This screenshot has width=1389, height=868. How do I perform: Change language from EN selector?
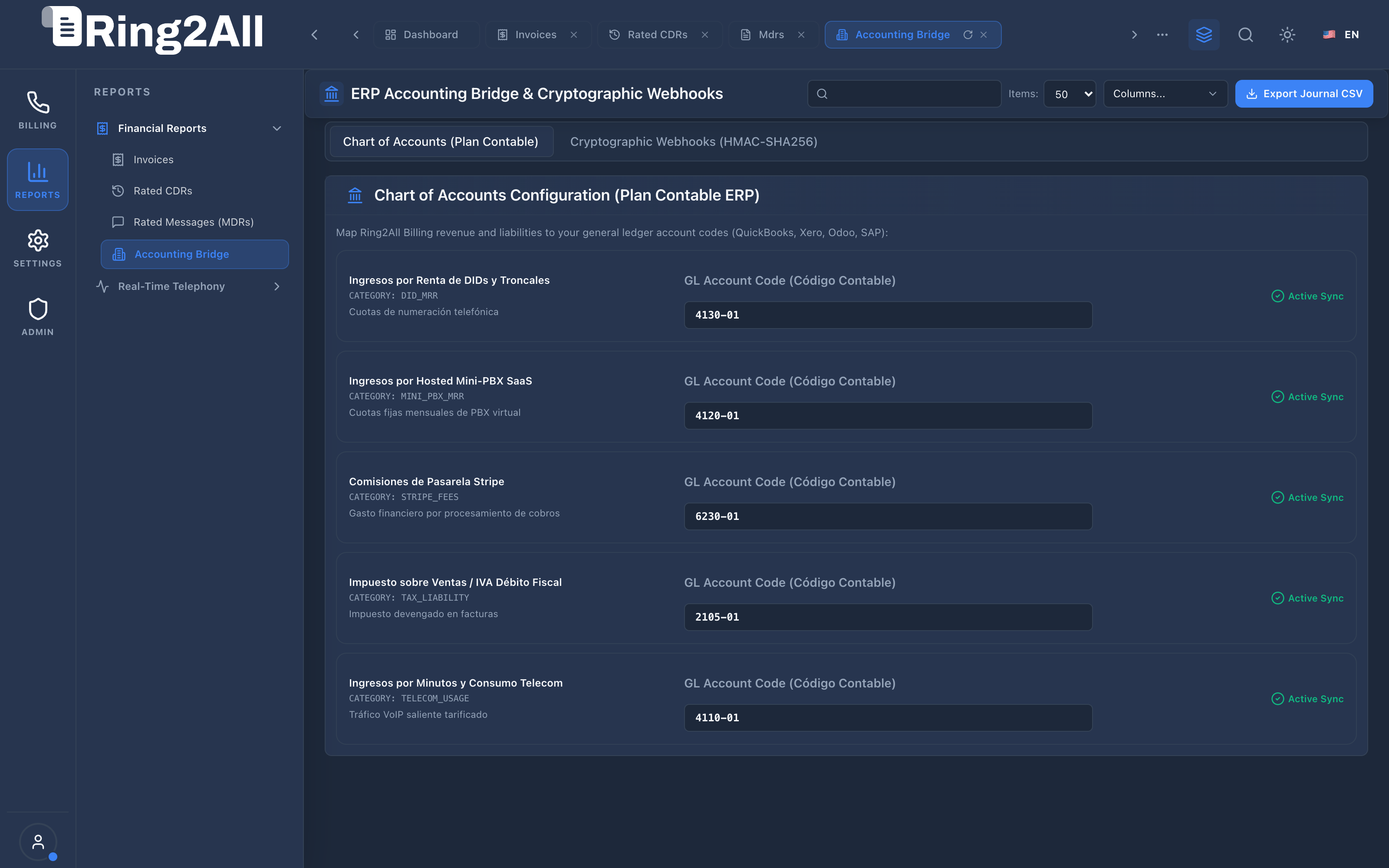tap(1341, 34)
